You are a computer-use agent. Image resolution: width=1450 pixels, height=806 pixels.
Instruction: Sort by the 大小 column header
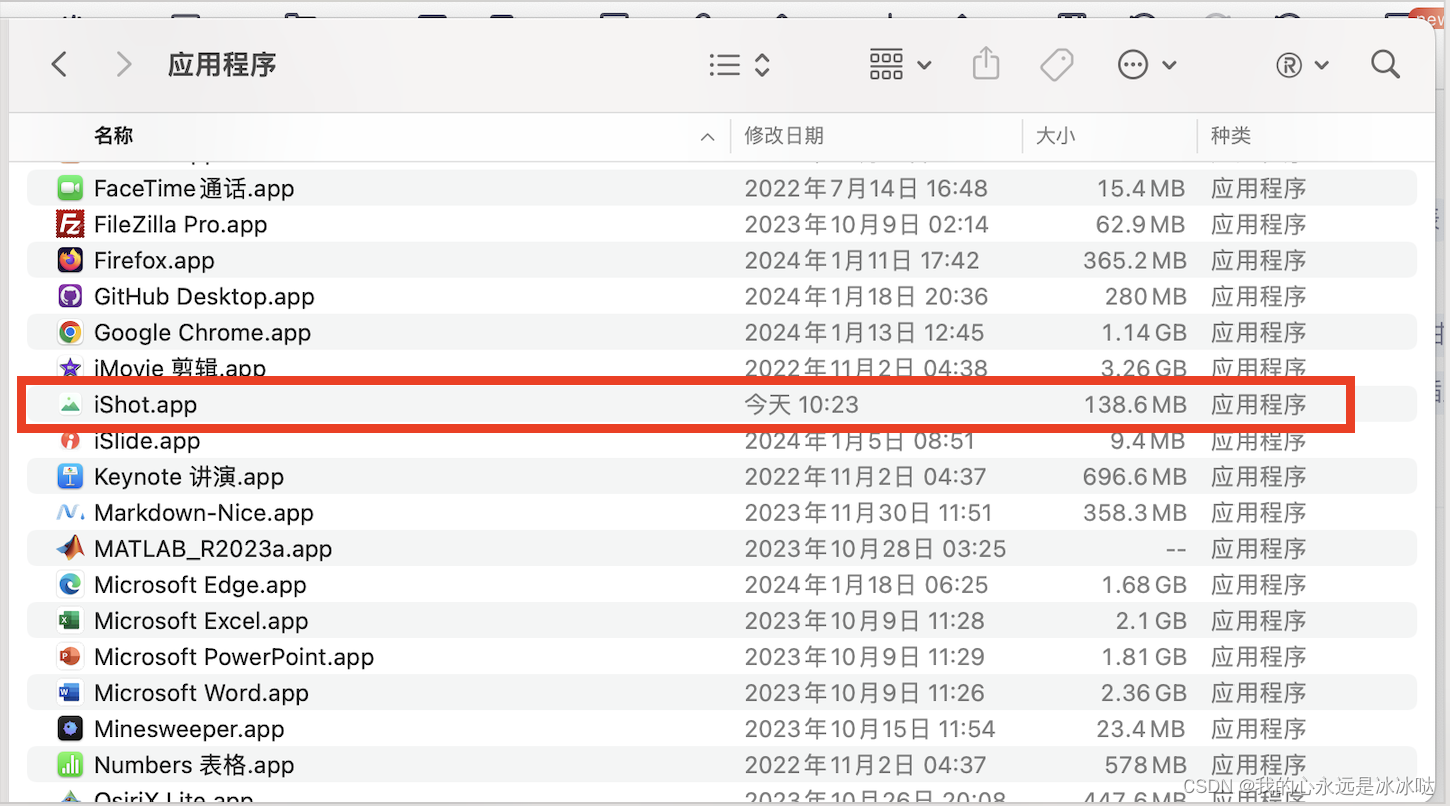tap(1055, 136)
